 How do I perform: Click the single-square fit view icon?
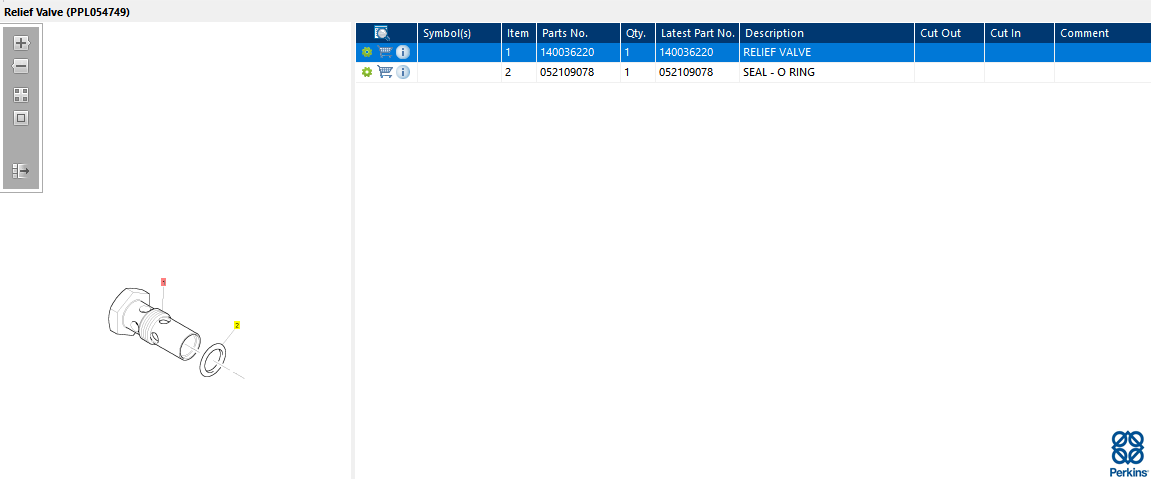tap(21, 118)
